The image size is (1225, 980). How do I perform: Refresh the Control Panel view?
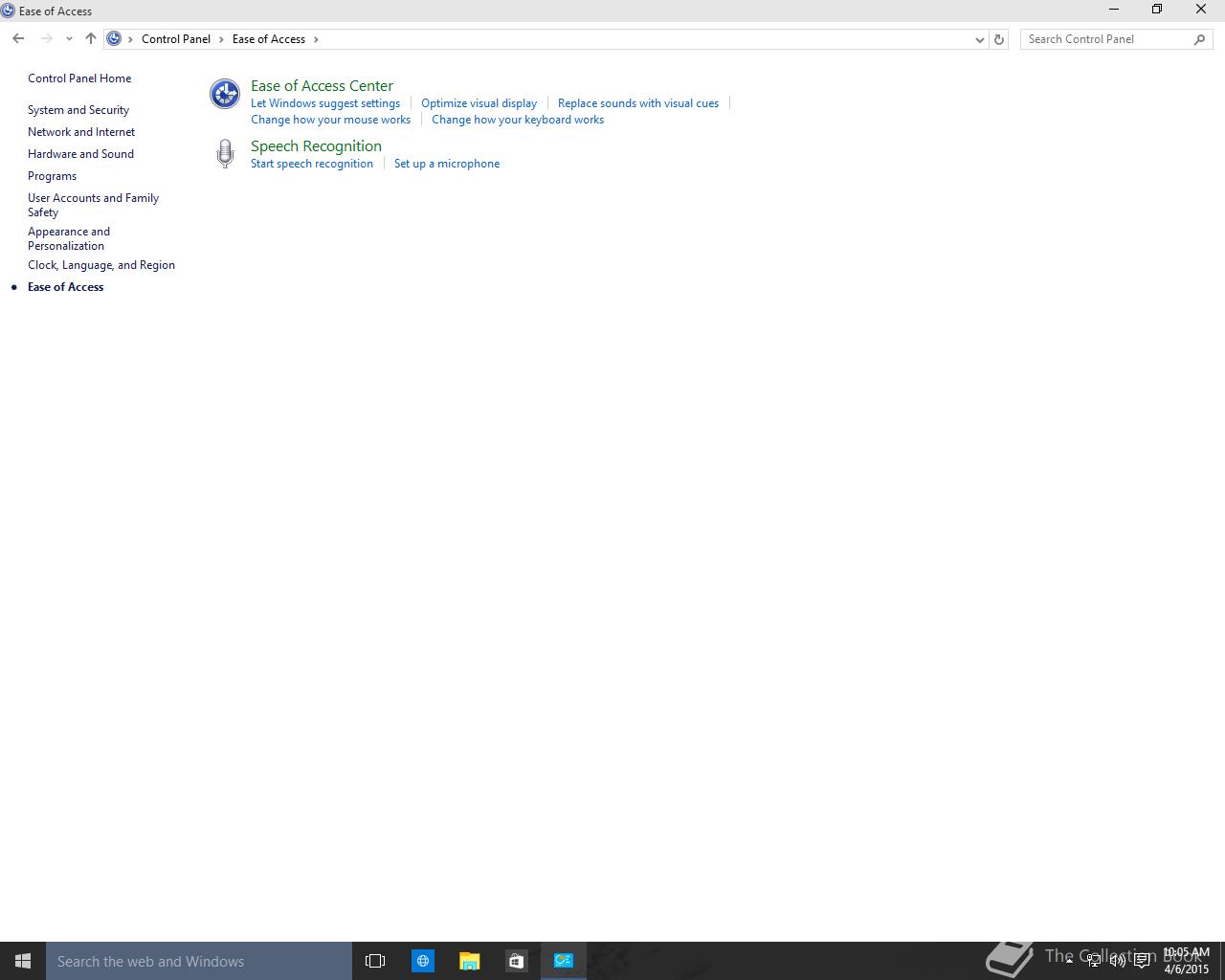coord(999,39)
